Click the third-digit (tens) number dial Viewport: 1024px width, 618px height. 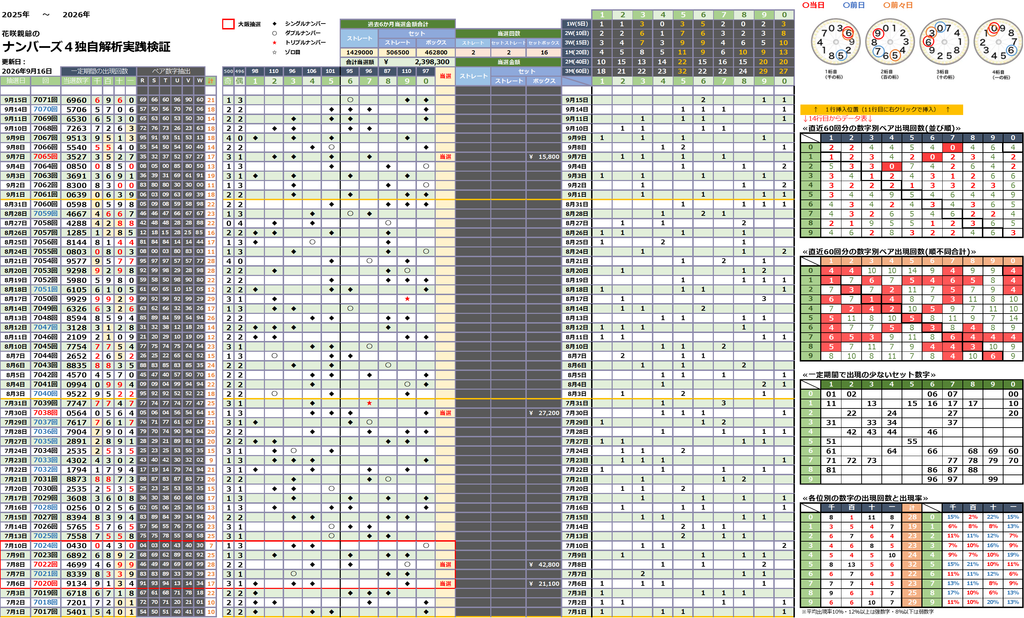click(x=944, y=42)
